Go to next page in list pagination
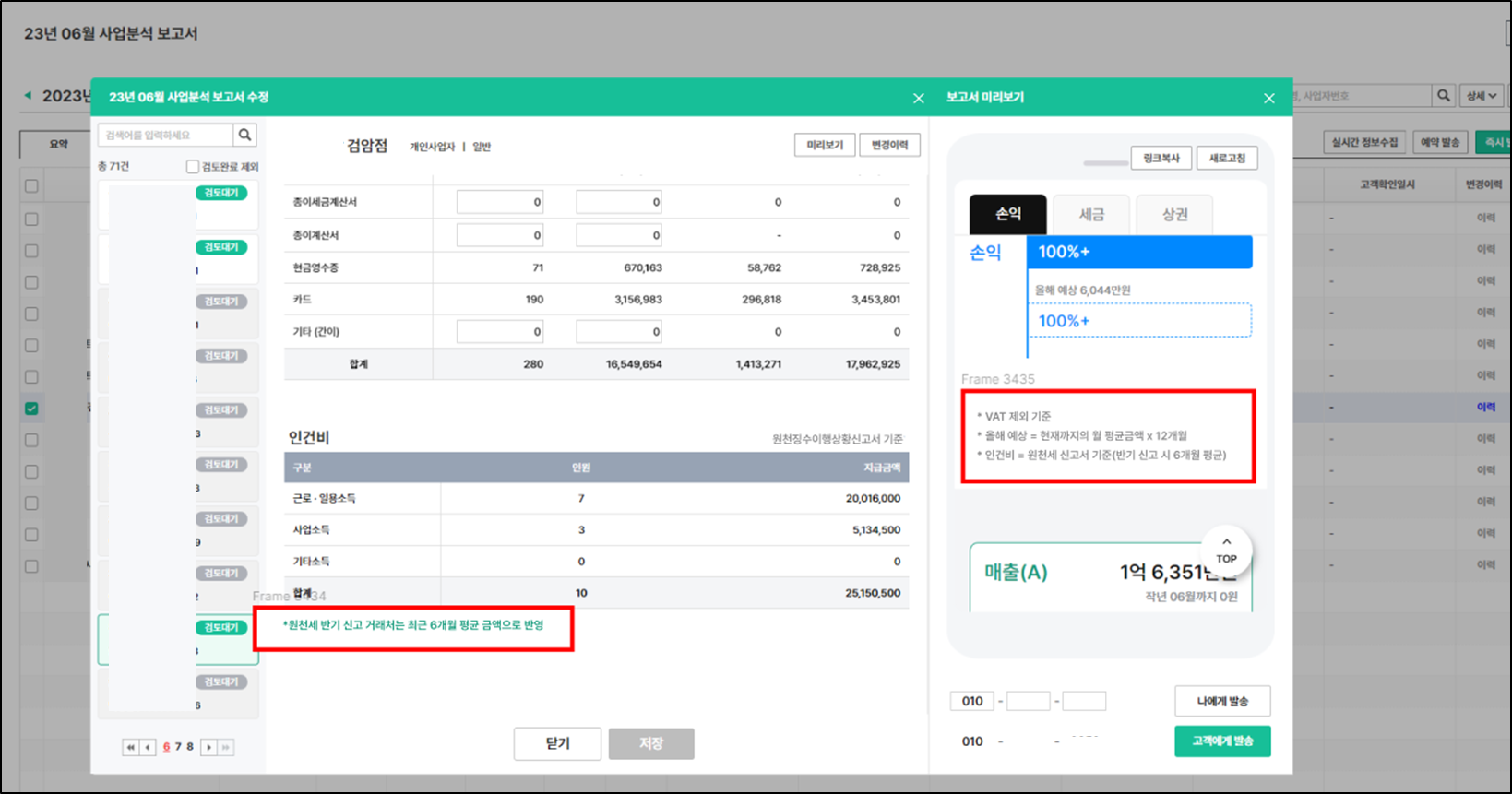1512x794 pixels. coord(208,747)
